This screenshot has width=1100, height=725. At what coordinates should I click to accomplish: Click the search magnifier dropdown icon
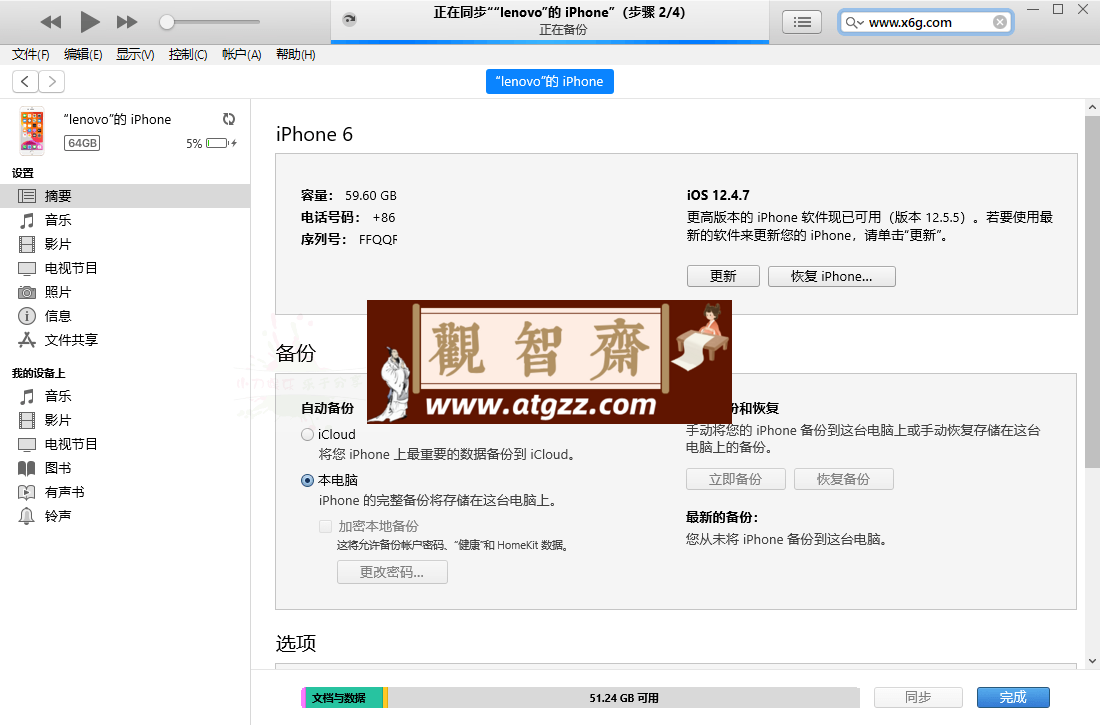tap(854, 22)
